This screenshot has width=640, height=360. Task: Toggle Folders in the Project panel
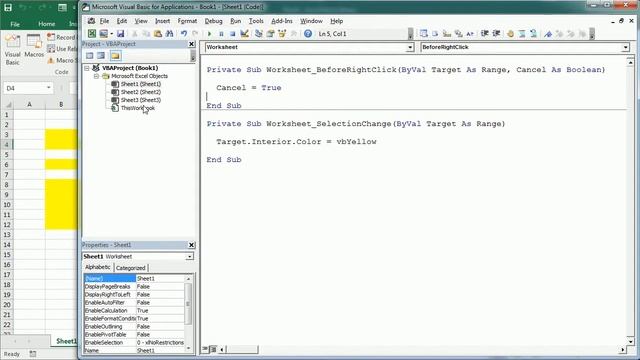(115, 56)
